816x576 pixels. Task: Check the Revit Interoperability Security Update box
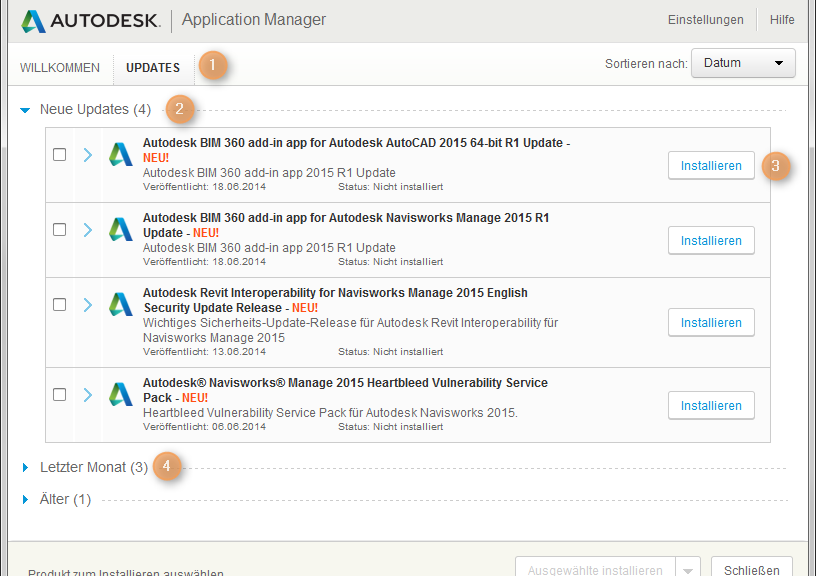59,304
